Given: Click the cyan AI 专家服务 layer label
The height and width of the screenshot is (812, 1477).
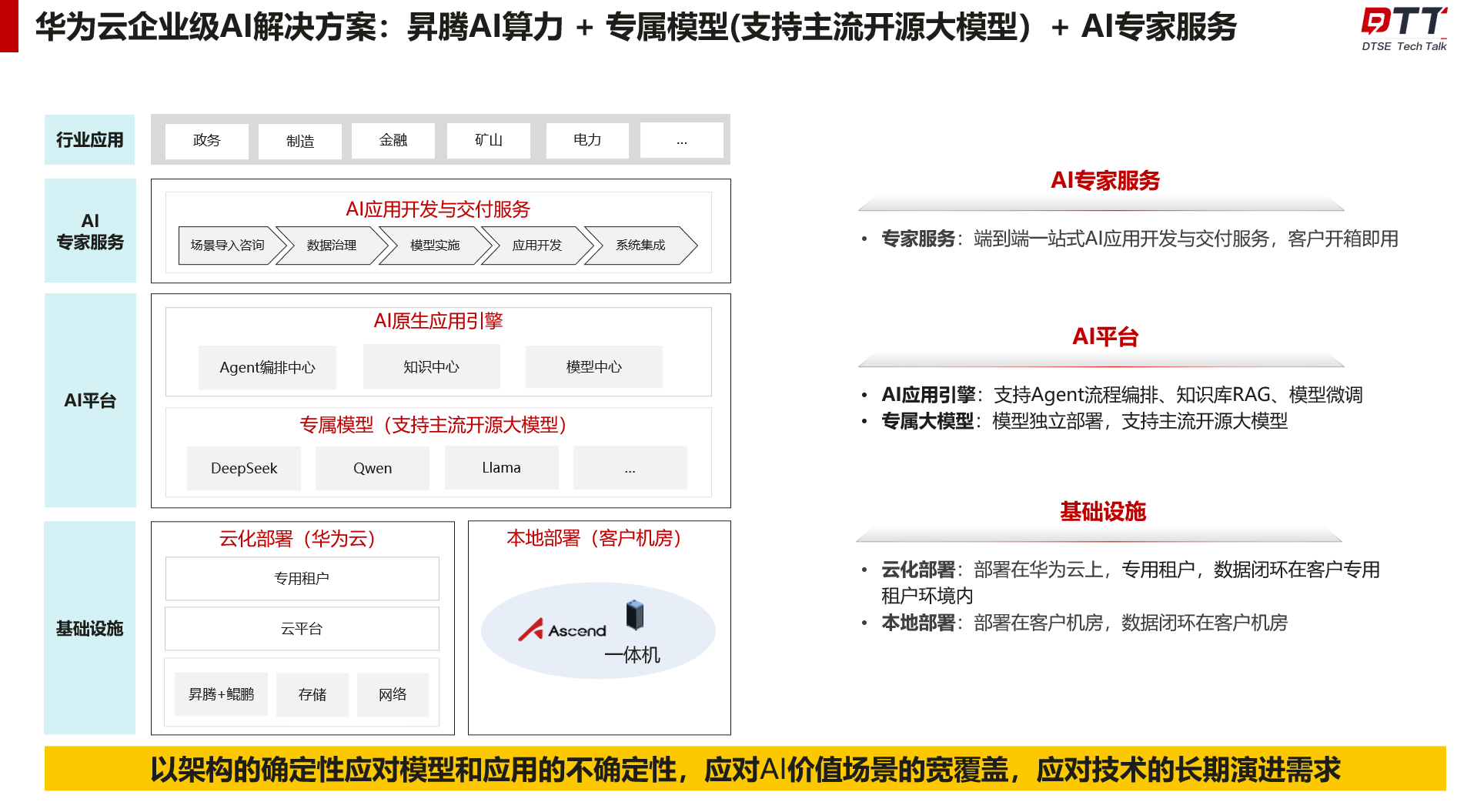Looking at the screenshot, I should point(90,231).
